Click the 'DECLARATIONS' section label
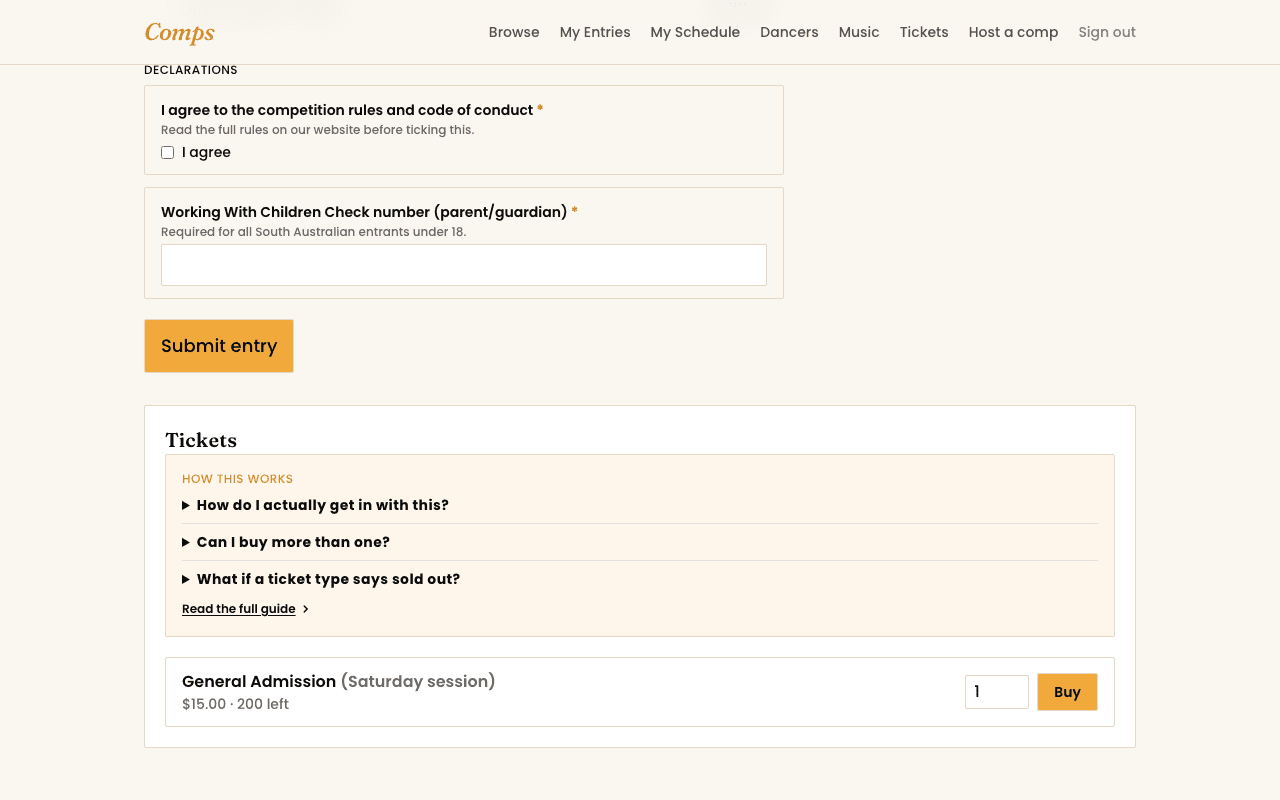Viewport: 1280px width, 800px height. (191, 70)
